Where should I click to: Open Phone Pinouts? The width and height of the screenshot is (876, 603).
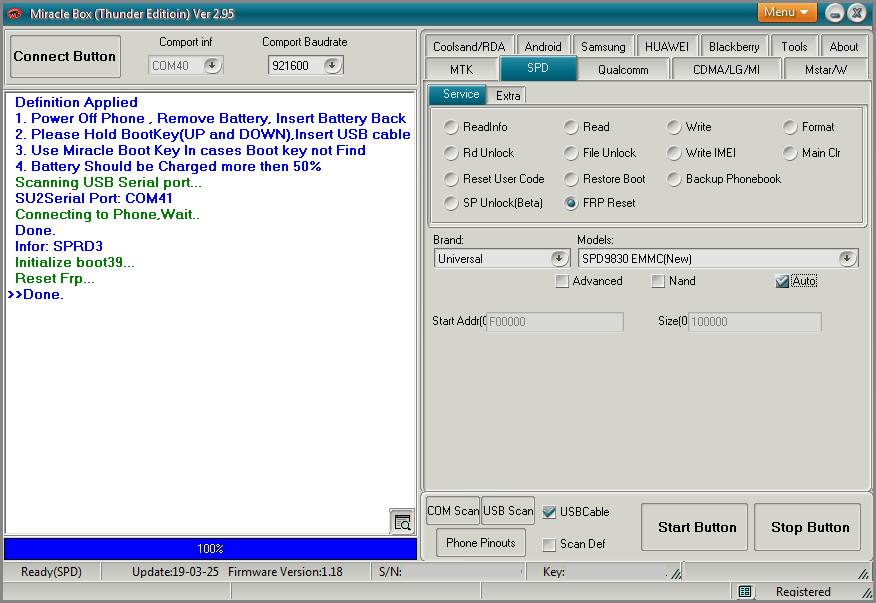click(x=480, y=543)
